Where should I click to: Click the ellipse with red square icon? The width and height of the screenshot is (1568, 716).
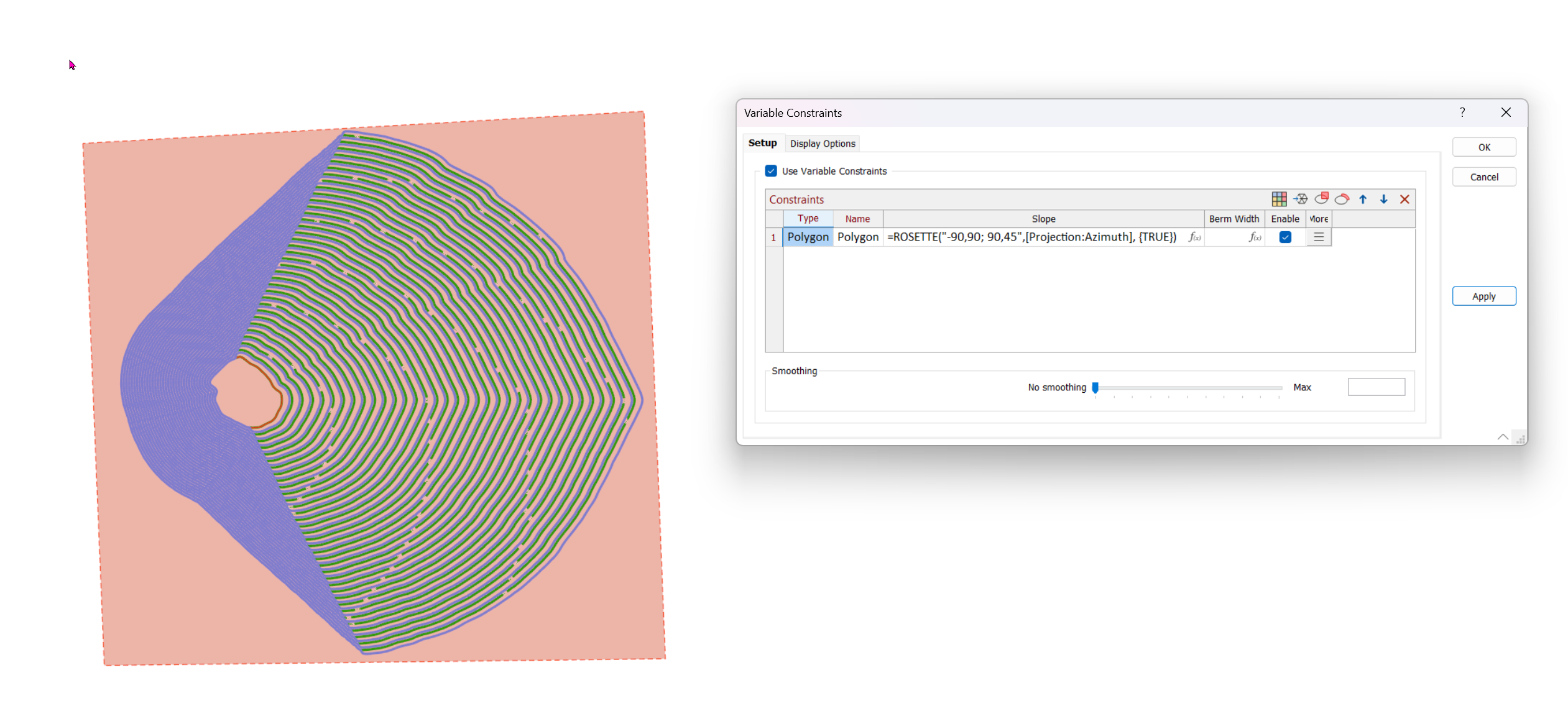coord(1321,199)
